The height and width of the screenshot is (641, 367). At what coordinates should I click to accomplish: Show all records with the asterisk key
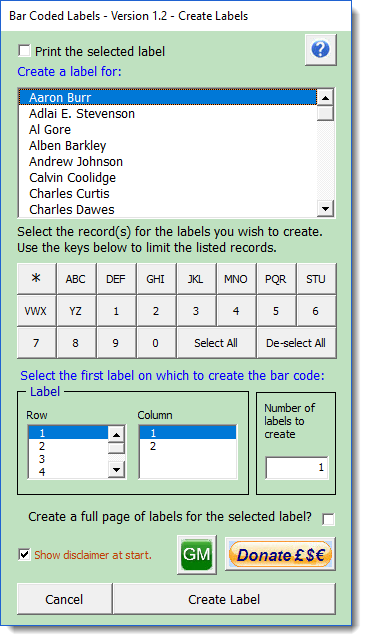click(x=36, y=279)
